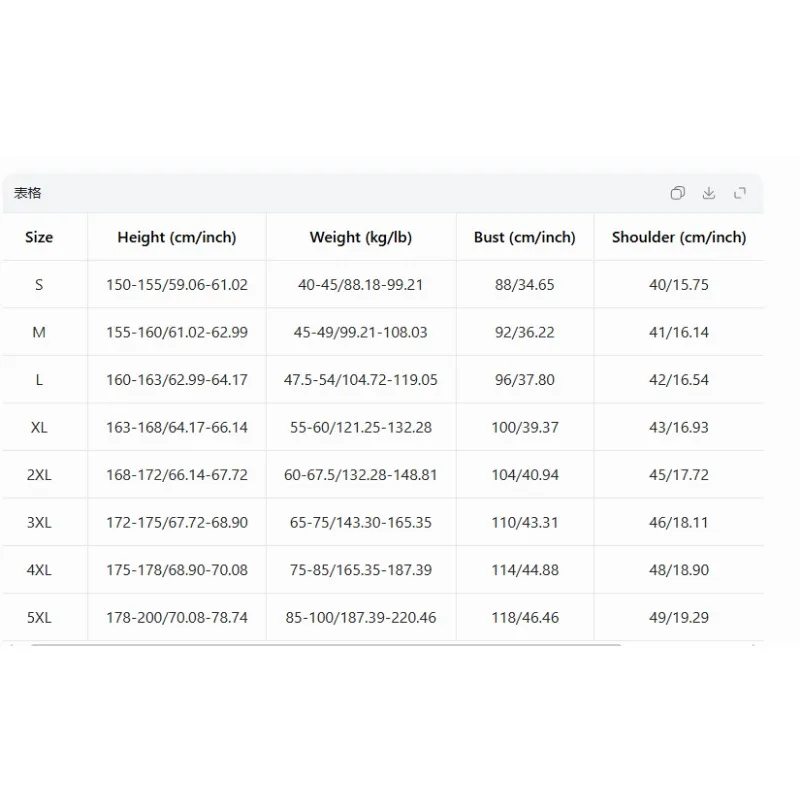Select the Size column header

(x=39, y=237)
